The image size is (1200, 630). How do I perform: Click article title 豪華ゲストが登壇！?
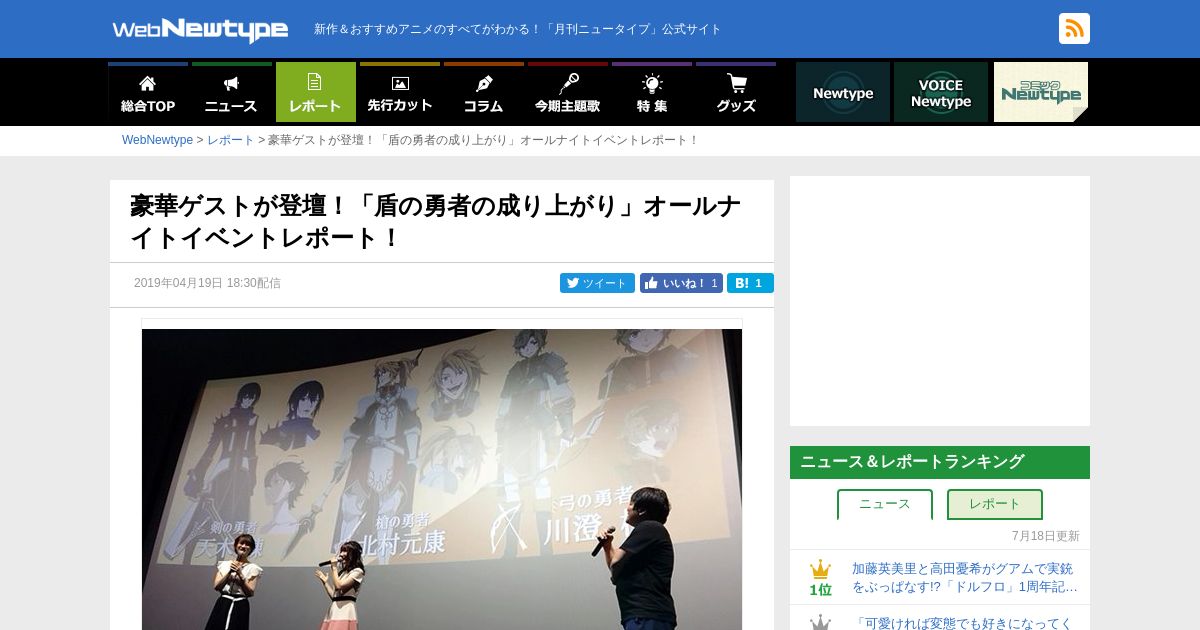pos(436,222)
